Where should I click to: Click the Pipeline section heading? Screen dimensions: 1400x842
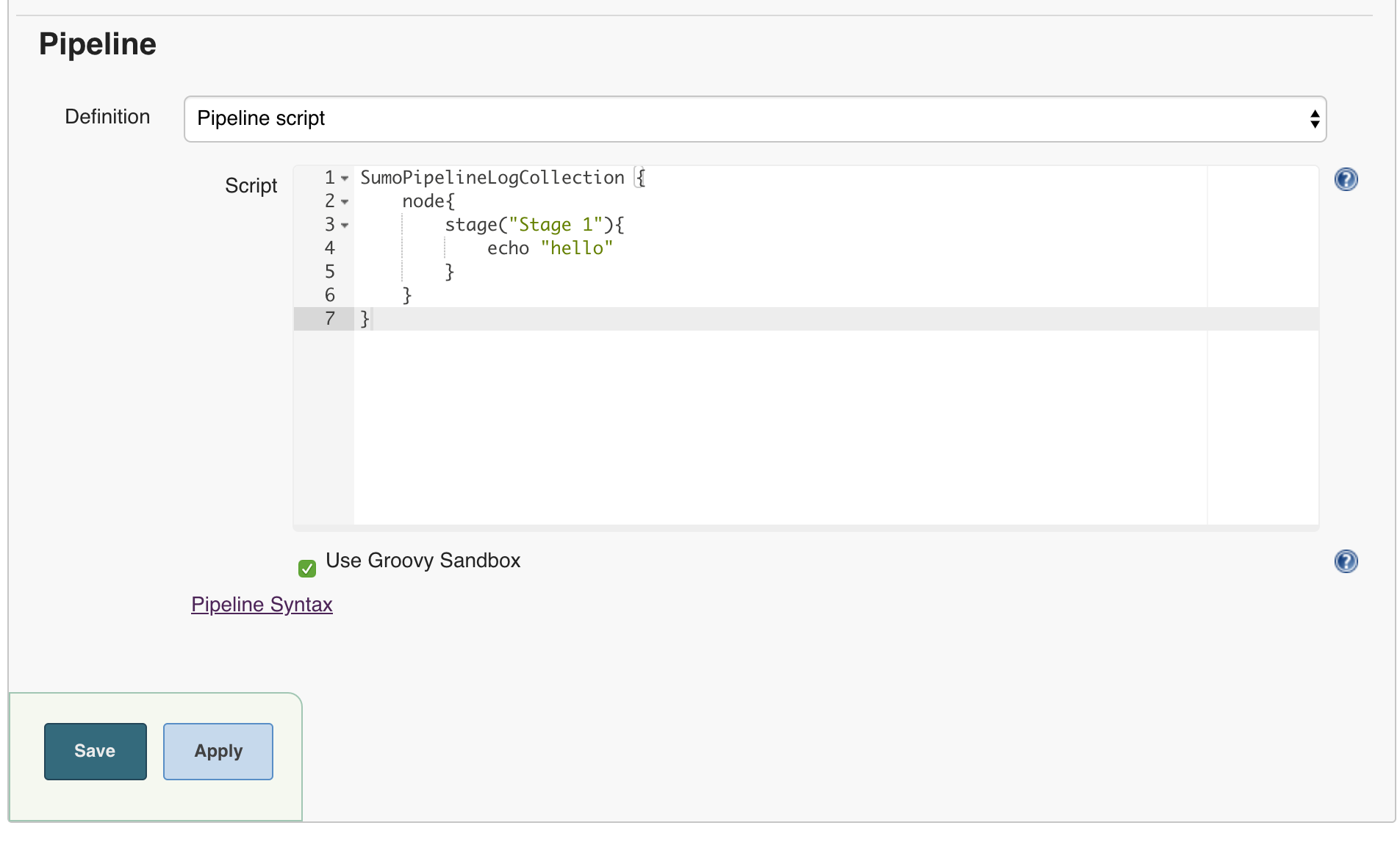tap(98, 44)
